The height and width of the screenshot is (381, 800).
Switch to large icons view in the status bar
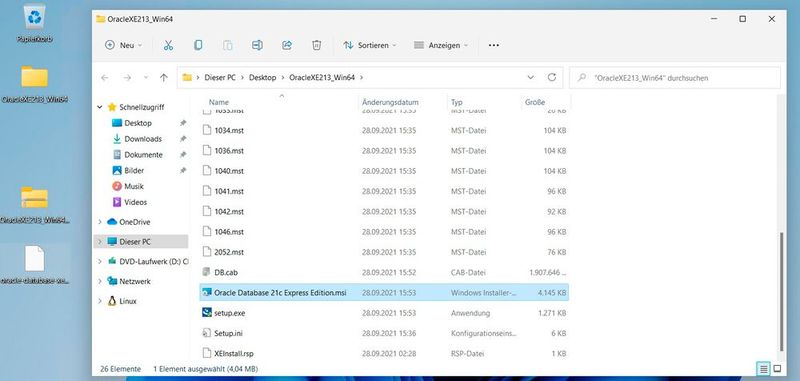(x=777, y=369)
